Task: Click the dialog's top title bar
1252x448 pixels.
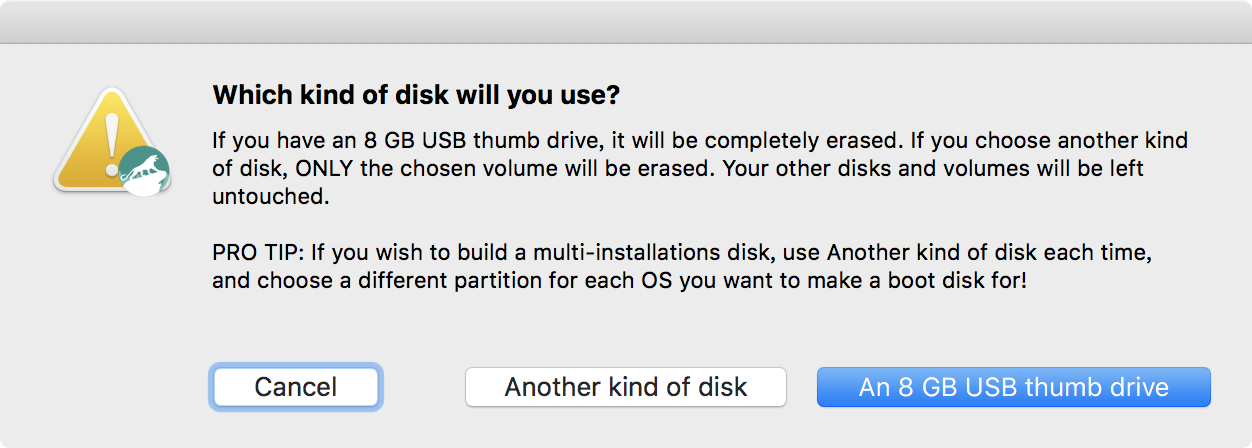Action: (626, 21)
